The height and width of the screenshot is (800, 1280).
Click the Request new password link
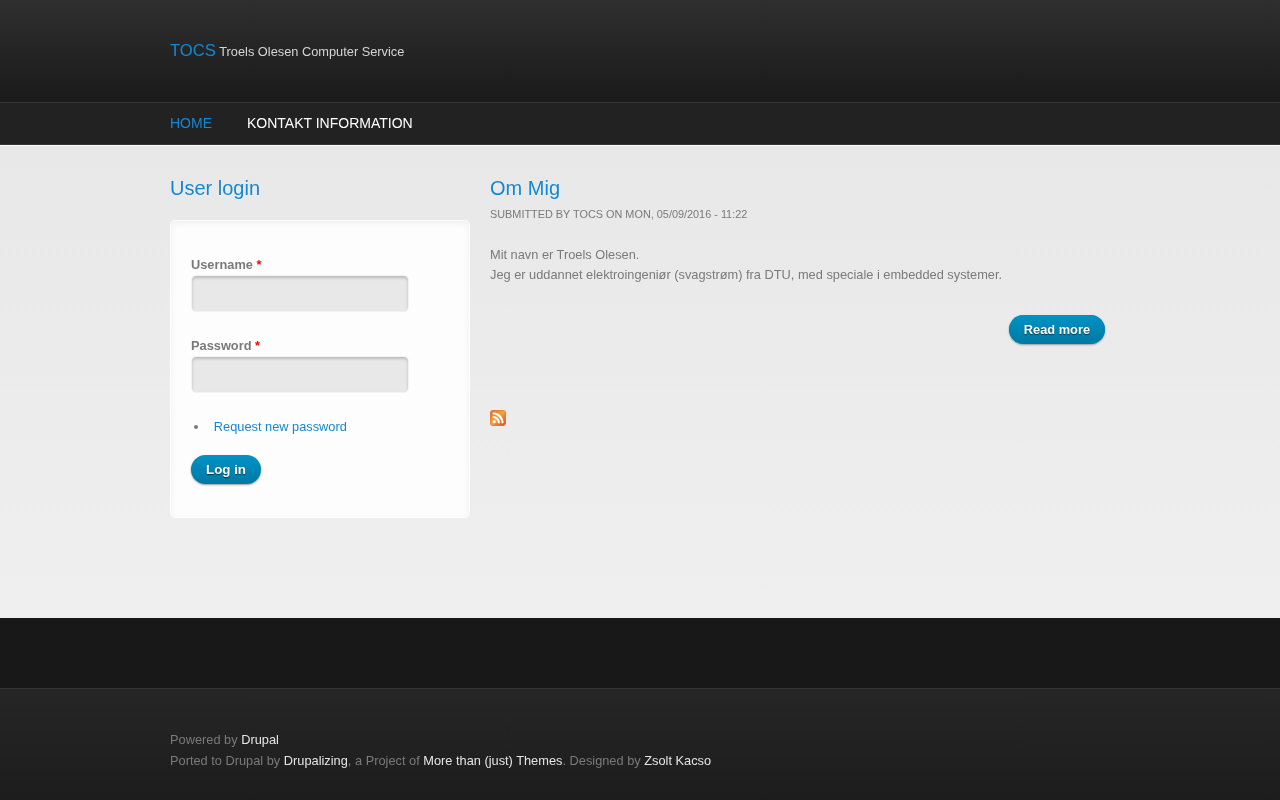[x=280, y=427]
